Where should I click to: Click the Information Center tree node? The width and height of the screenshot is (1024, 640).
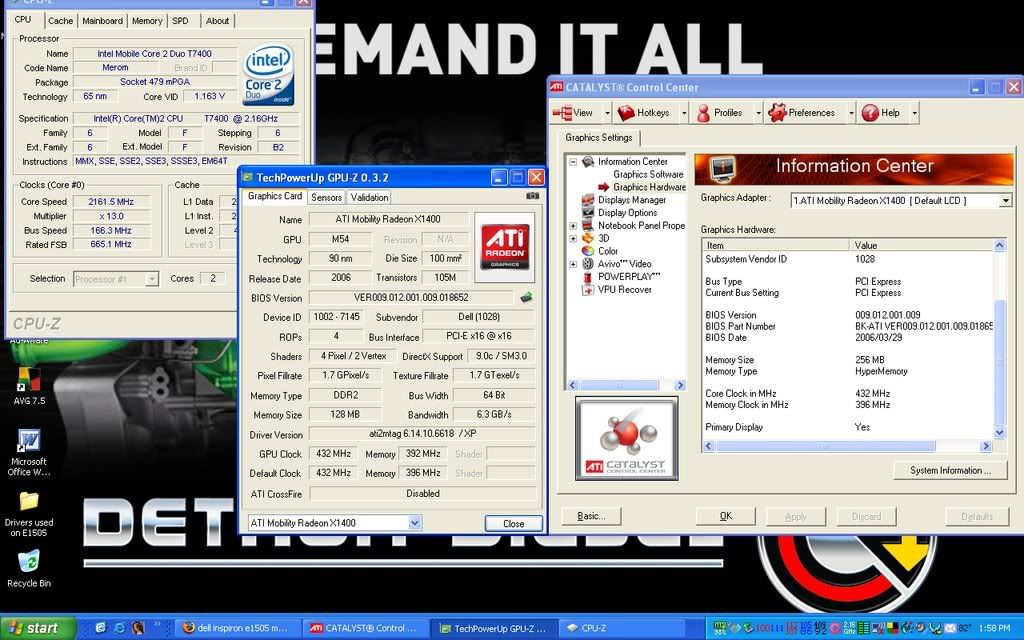click(x=625, y=161)
